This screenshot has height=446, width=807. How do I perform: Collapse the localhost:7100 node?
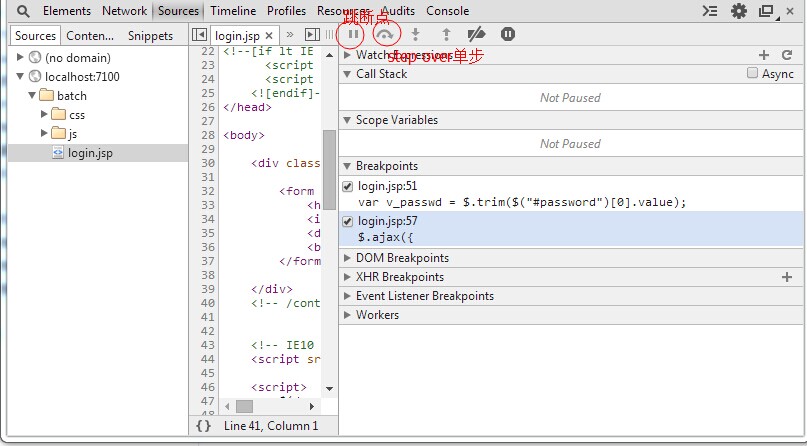20,77
